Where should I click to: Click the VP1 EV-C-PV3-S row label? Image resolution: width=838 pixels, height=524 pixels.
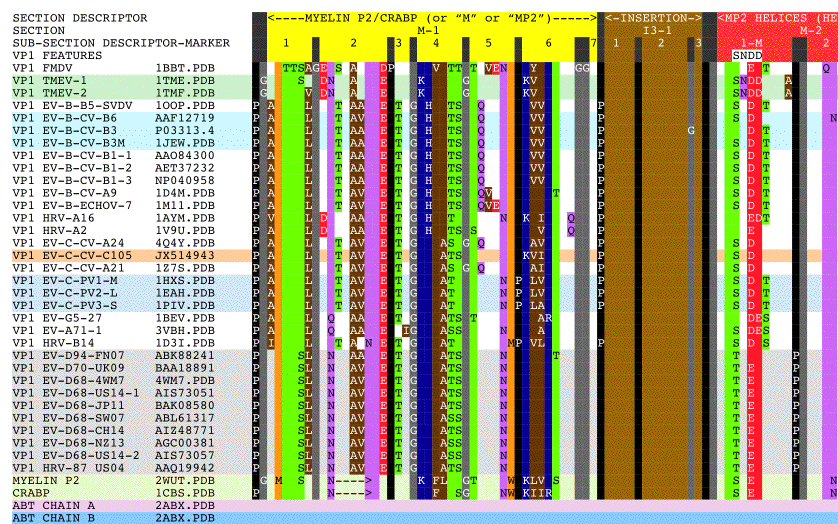click(65, 305)
